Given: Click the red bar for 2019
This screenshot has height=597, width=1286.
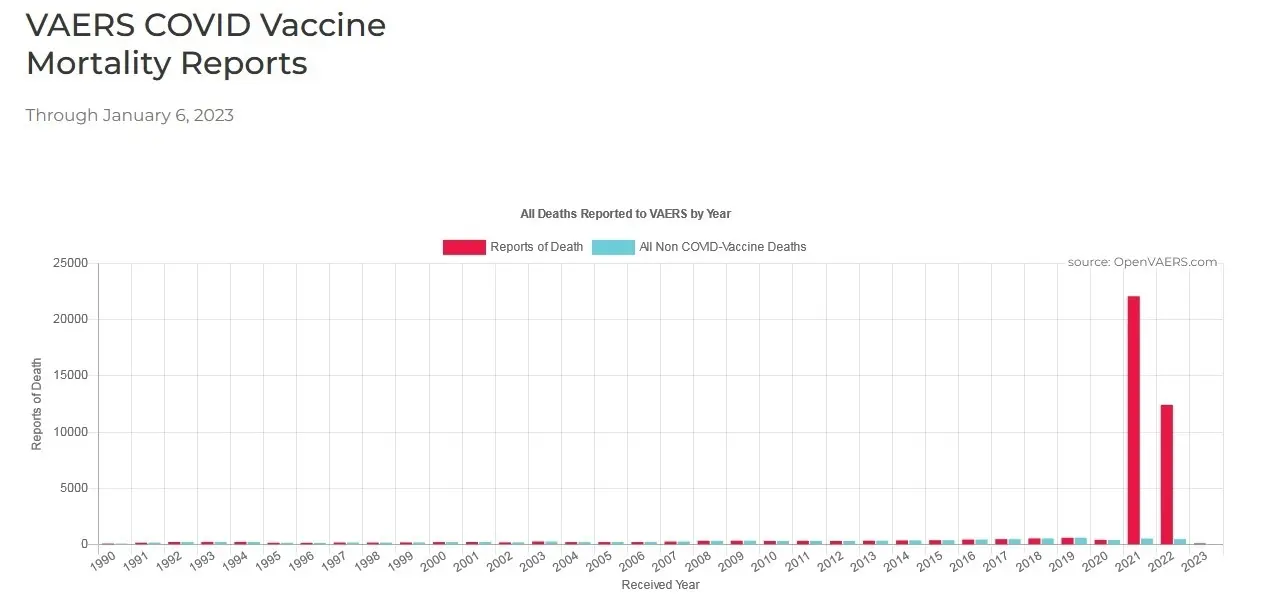Looking at the screenshot, I should [x=1067, y=540].
